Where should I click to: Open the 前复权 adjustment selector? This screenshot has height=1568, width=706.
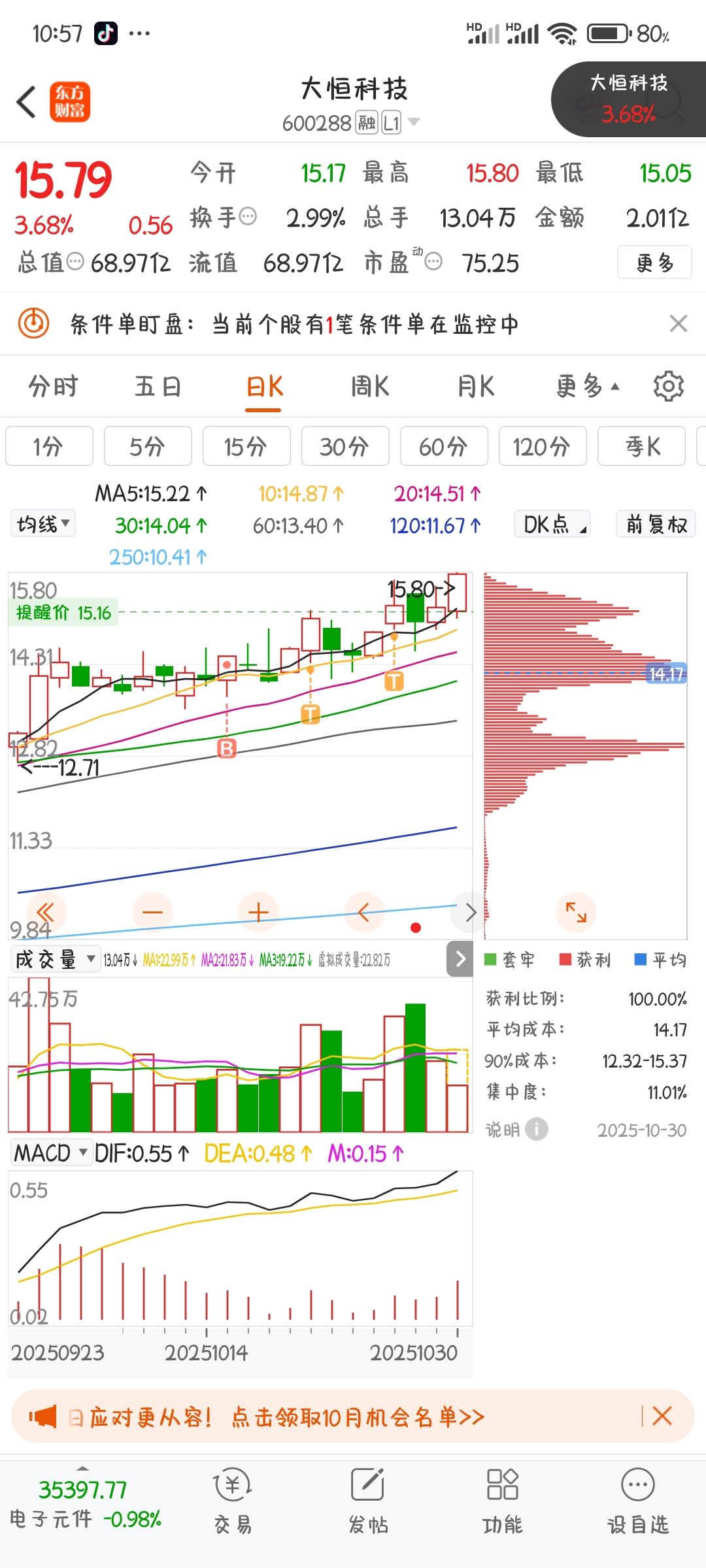click(x=656, y=524)
